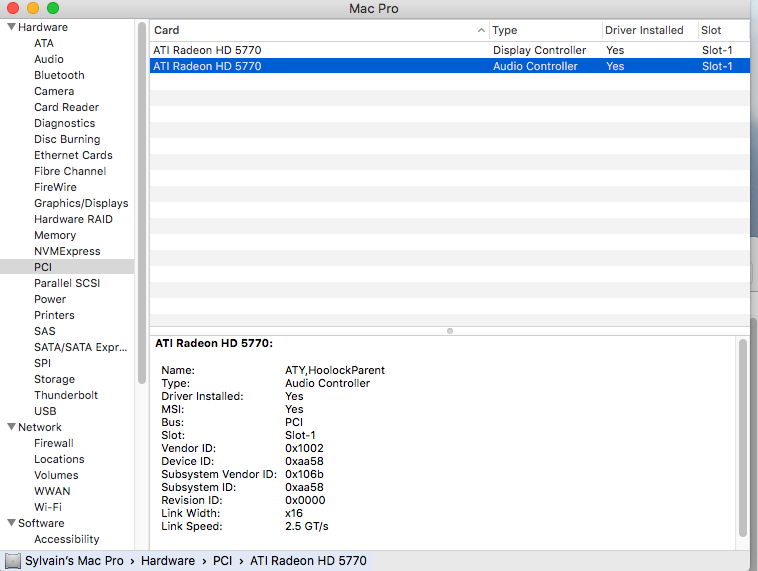Select Hardware RAID entry
This screenshot has width=758, height=571.
click(x=73, y=219)
